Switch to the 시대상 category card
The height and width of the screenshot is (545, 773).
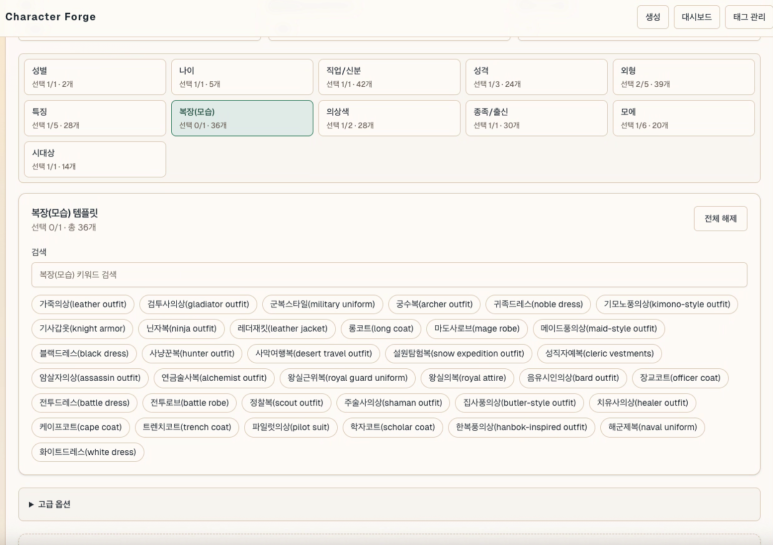click(93, 159)
